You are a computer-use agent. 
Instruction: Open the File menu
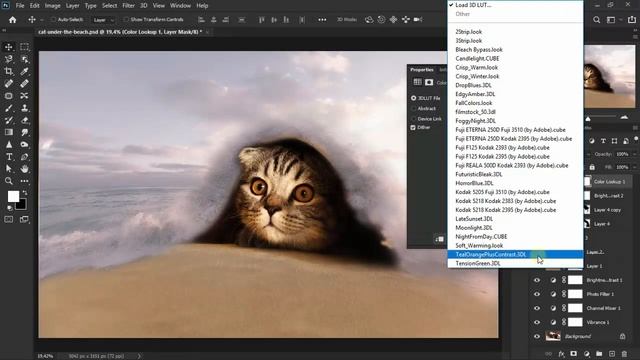click(x=20, y=6)
